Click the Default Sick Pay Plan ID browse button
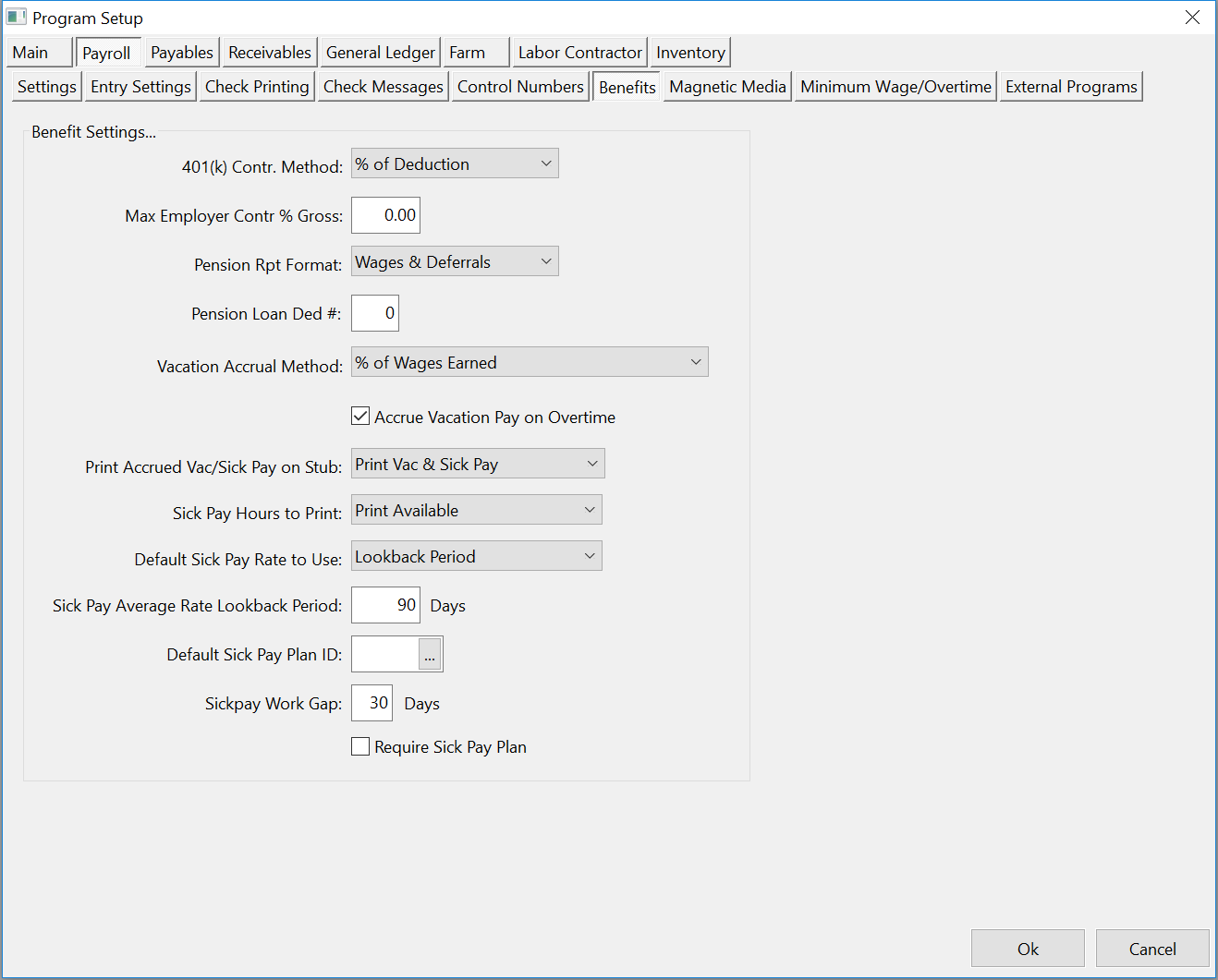1218x980 pixels. point(430,655)
